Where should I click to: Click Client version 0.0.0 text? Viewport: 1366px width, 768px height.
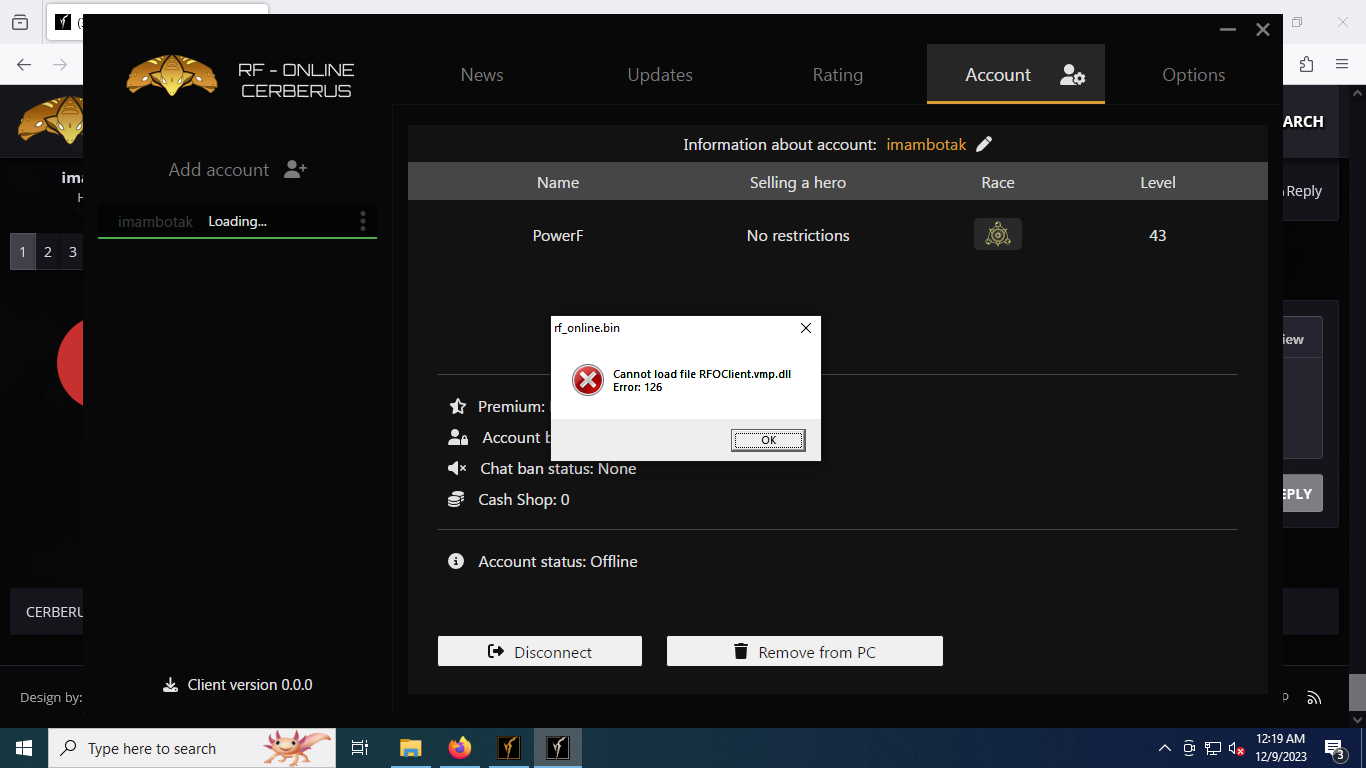[x=250, y=685]
